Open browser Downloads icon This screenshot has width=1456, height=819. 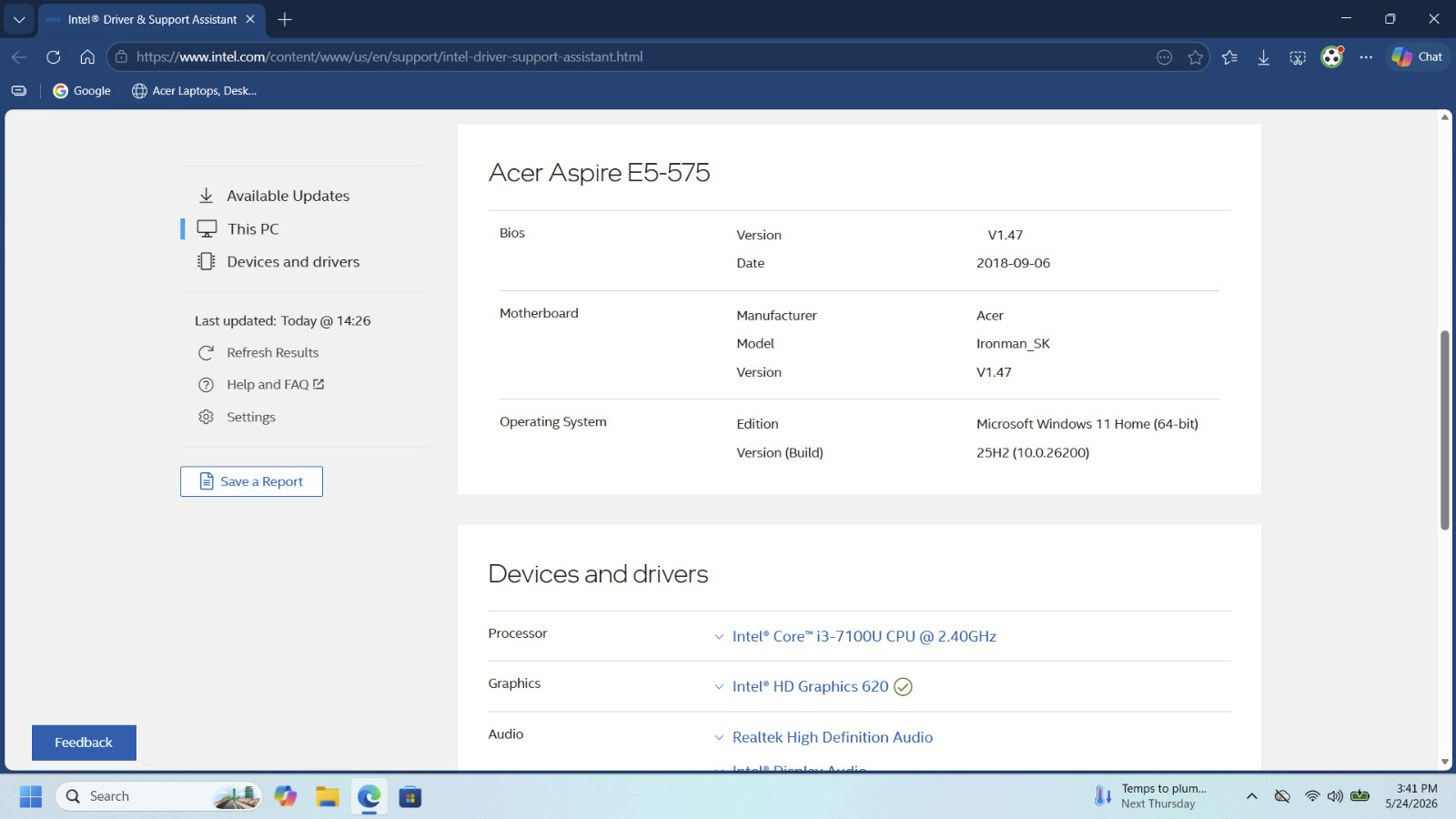(x=1263, y=57)
